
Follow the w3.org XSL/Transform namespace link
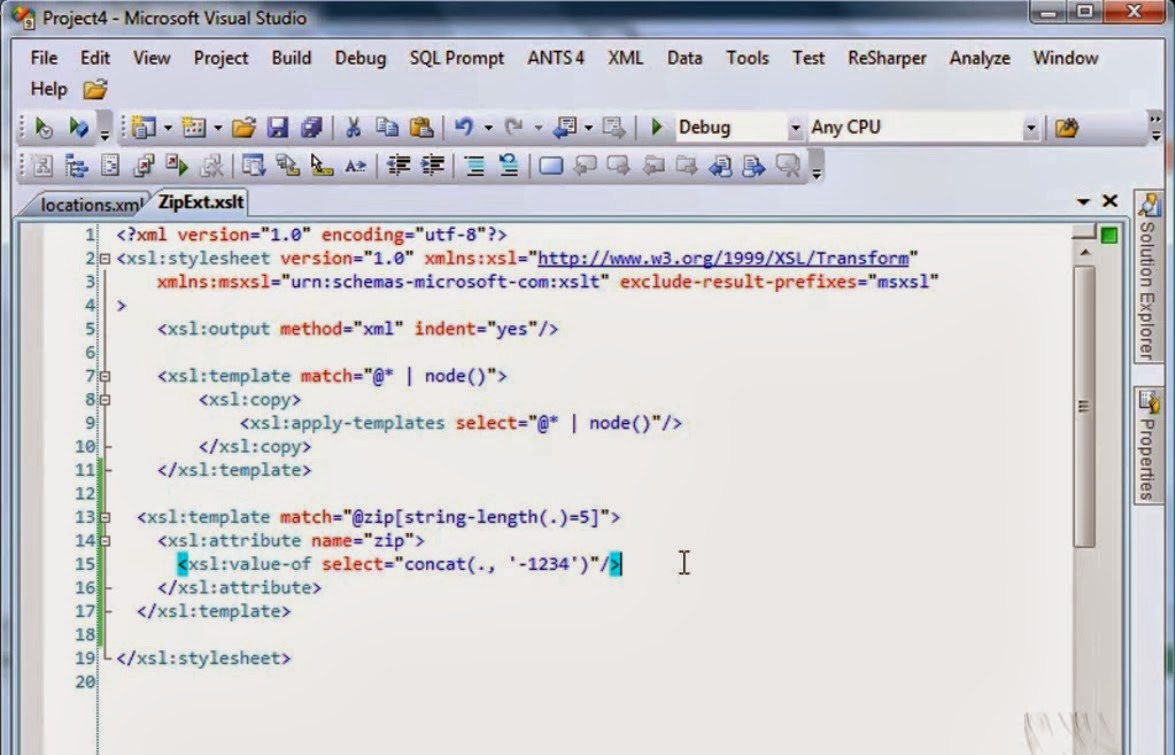pyautogui.click(x=723, y=258)
